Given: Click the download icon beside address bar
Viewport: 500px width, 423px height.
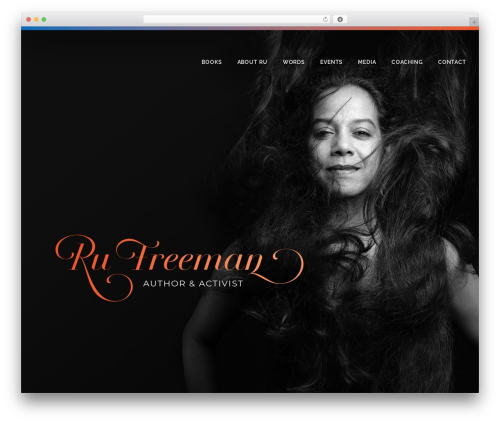Looking at the screenshot, I should tap(340, 20).
